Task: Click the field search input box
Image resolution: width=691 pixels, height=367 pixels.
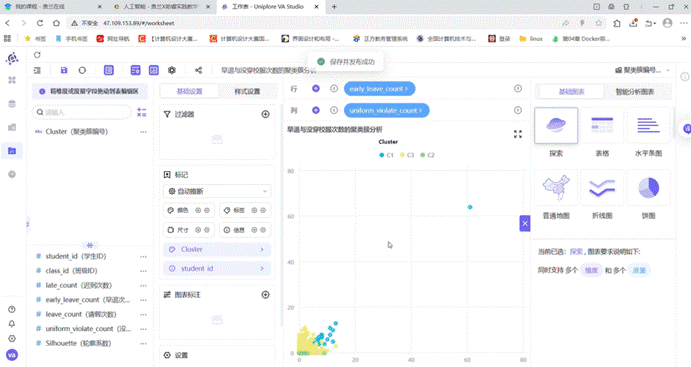Action: click(x=82, y=112)
